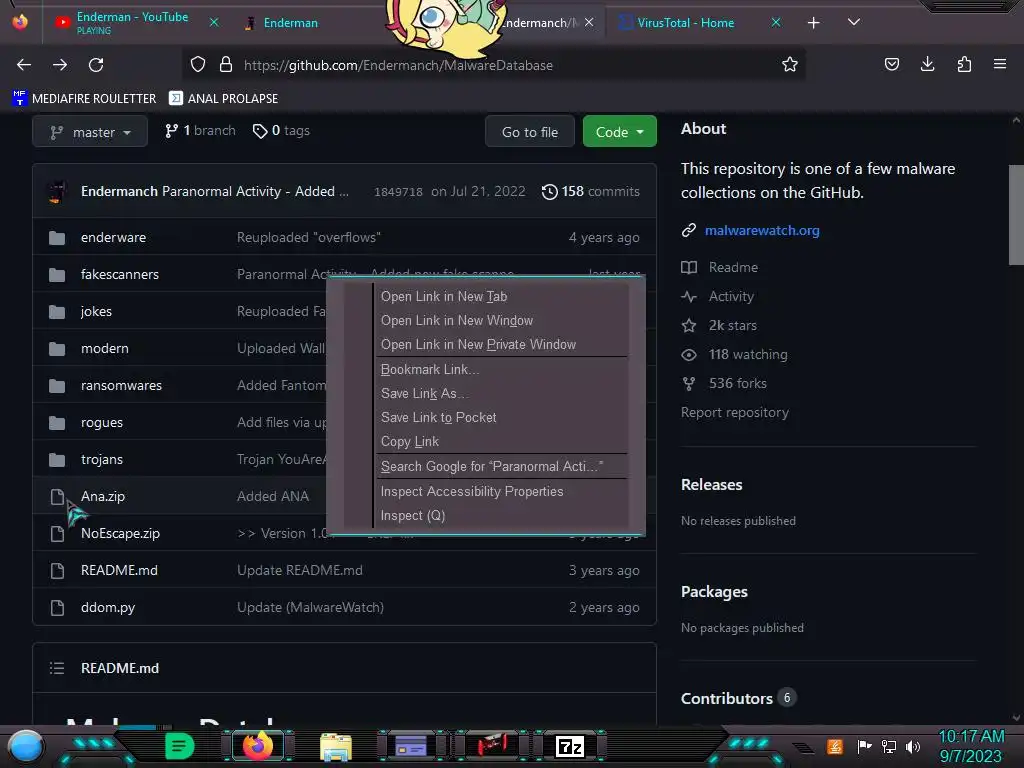
Task: Go back with the browser back arrow
Action: pyautogui.click(x=24, y=65)
